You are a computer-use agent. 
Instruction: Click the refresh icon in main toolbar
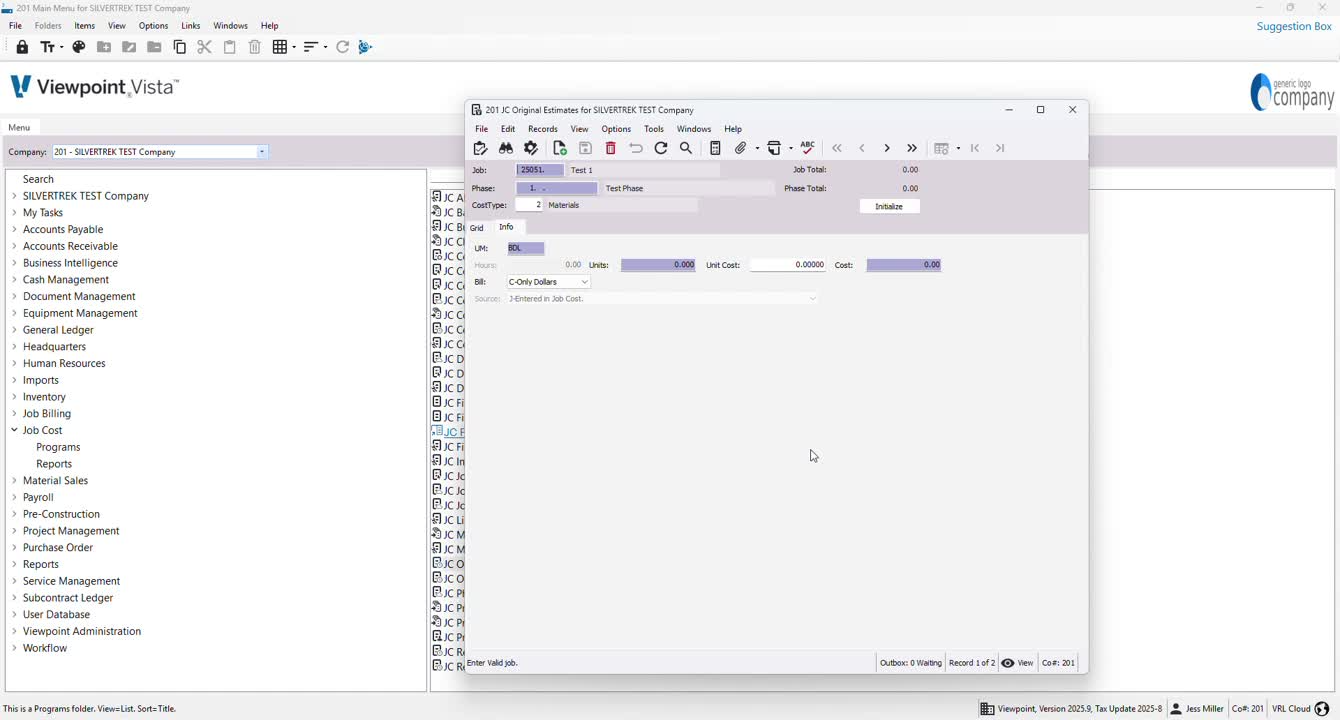coord(342,47)
